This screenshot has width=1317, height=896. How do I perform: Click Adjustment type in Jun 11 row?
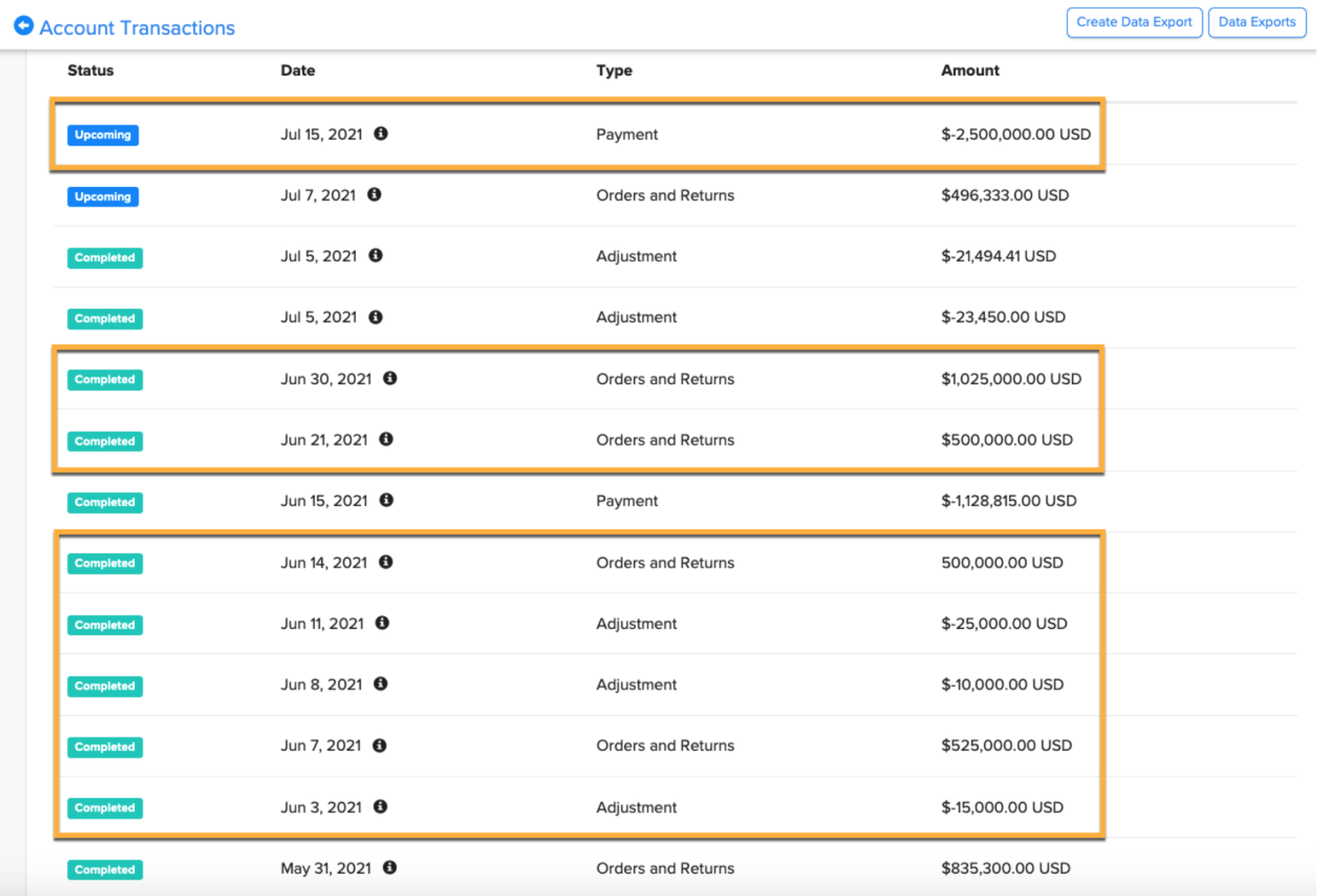pyautogui.click(x=636, y=623)
